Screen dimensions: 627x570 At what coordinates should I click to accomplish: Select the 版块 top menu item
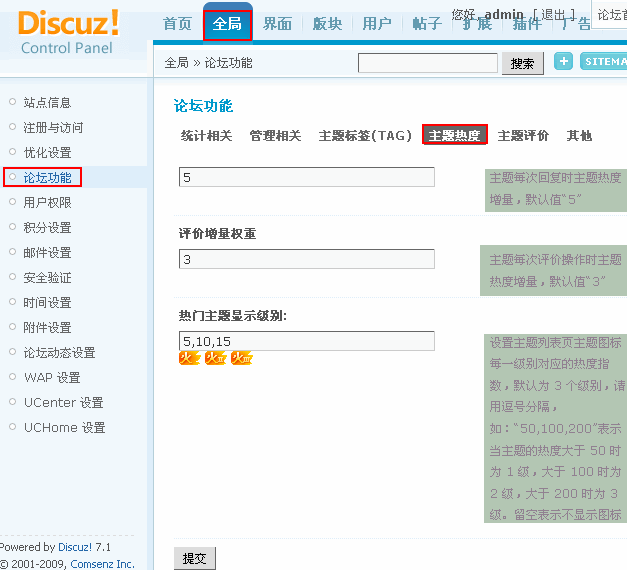327,24
